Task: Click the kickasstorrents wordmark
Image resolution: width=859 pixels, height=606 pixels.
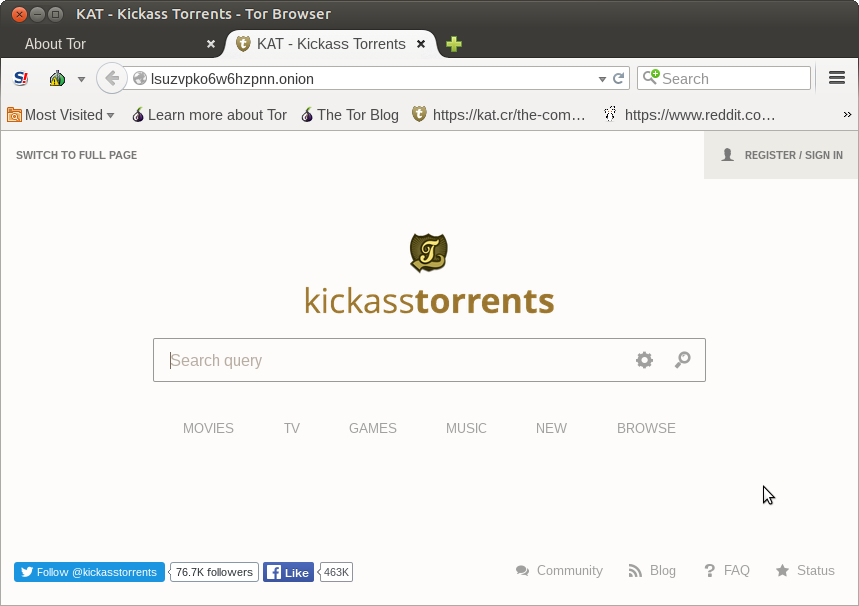Action: pos(430,301)
